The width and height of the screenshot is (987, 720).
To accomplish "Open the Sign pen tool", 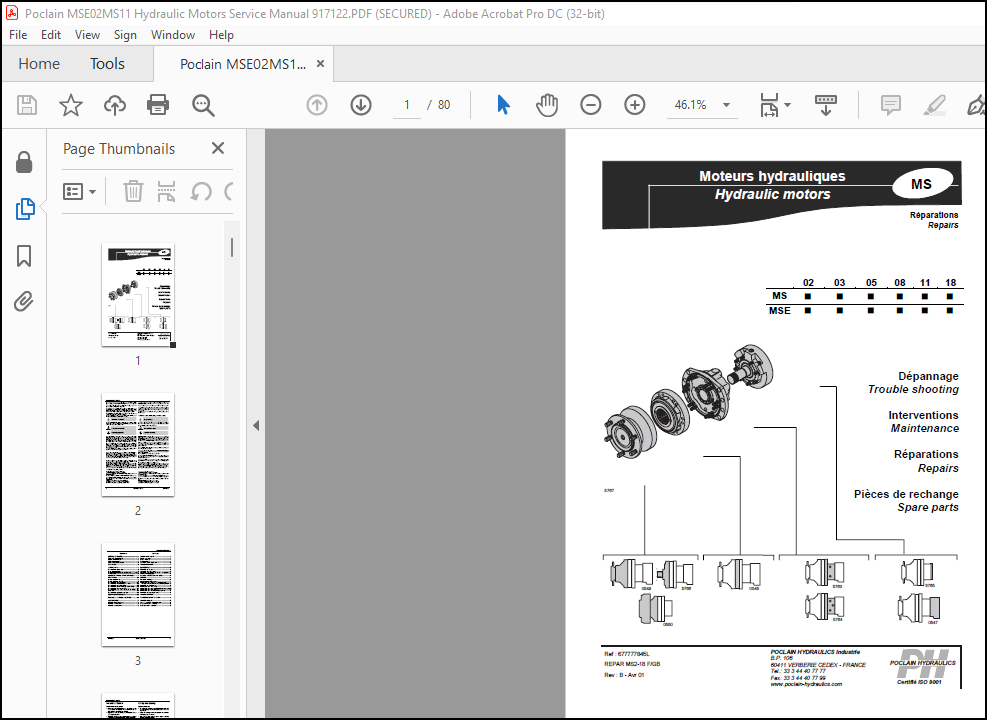I will [x=976, y=104].
